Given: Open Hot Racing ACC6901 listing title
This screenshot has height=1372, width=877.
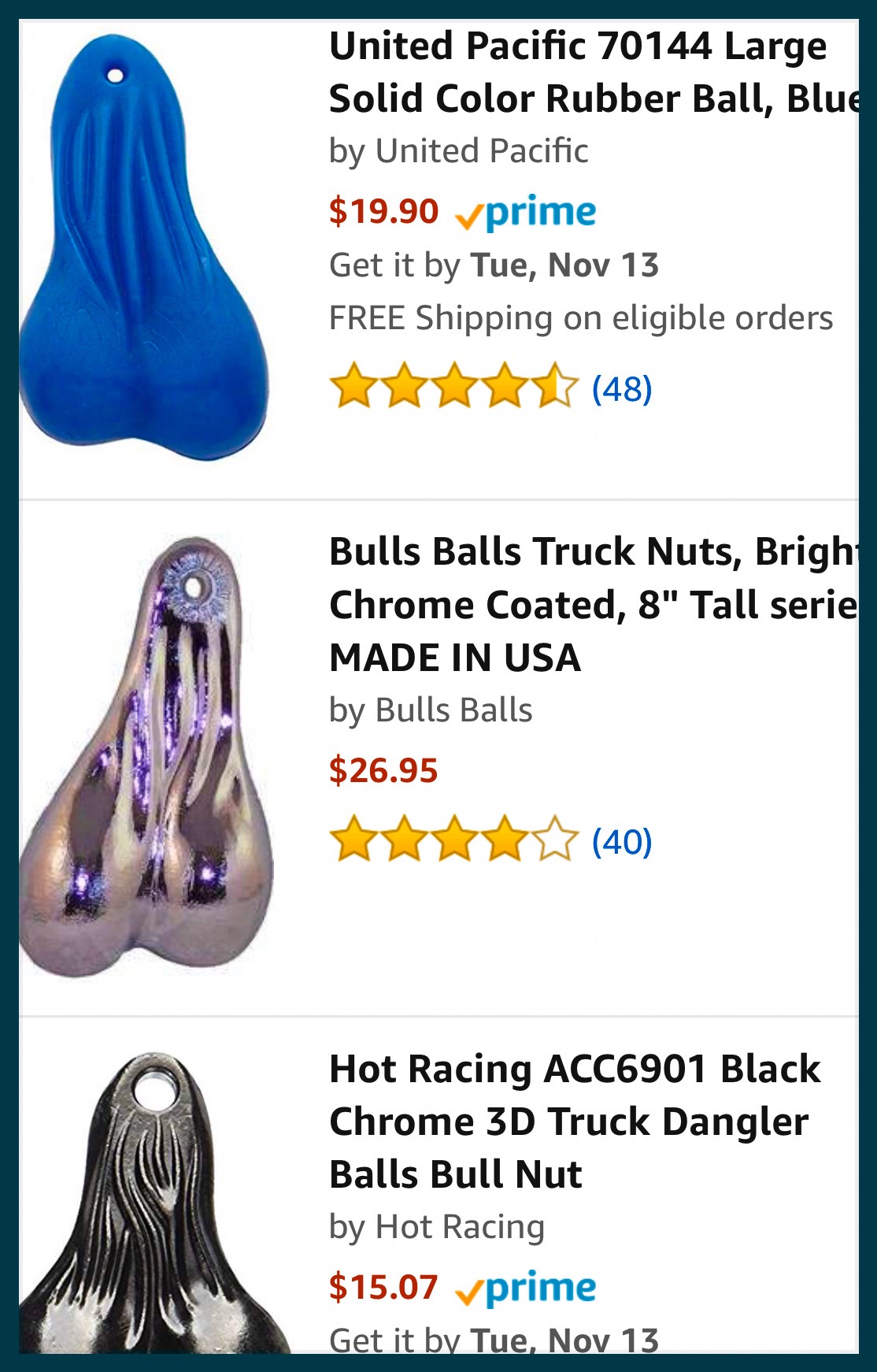Looking at the screenshot, I should (575, 1122).
